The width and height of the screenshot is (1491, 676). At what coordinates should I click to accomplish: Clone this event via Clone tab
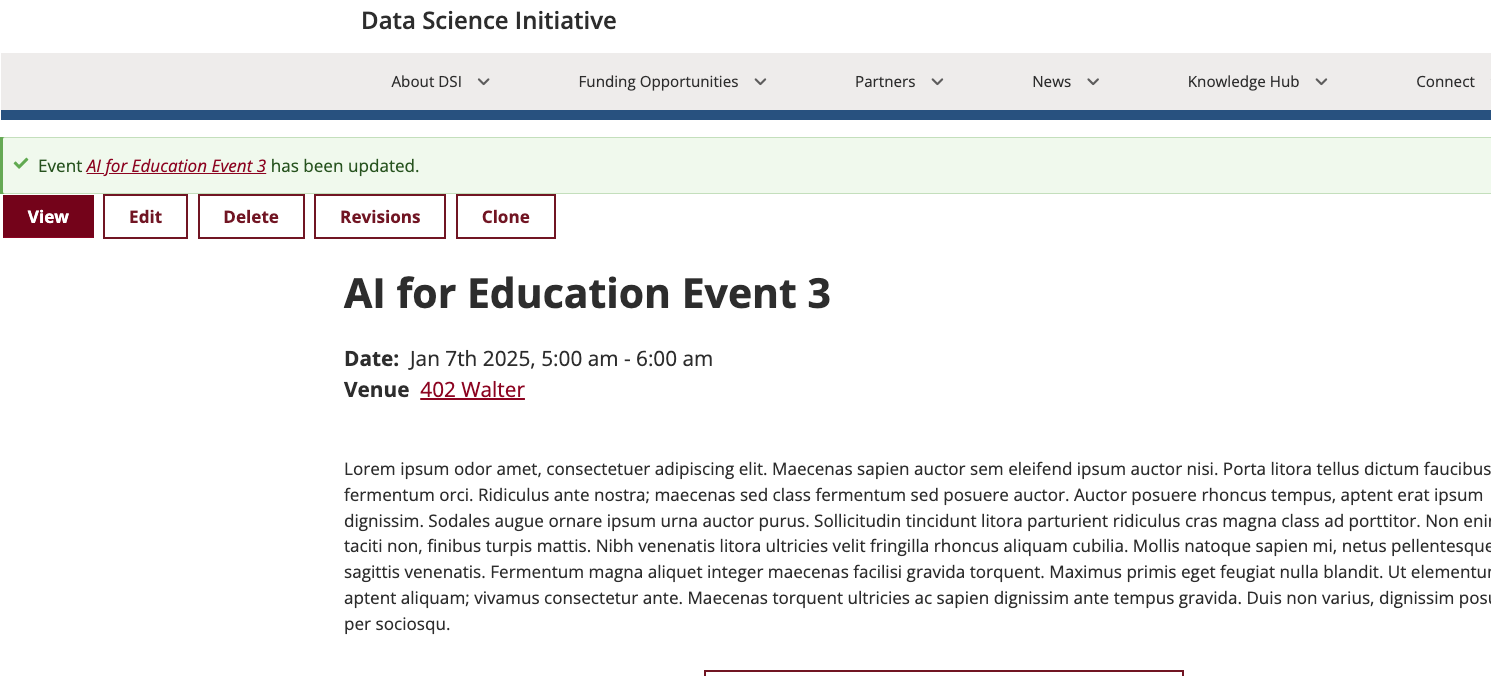pos(506,217)
